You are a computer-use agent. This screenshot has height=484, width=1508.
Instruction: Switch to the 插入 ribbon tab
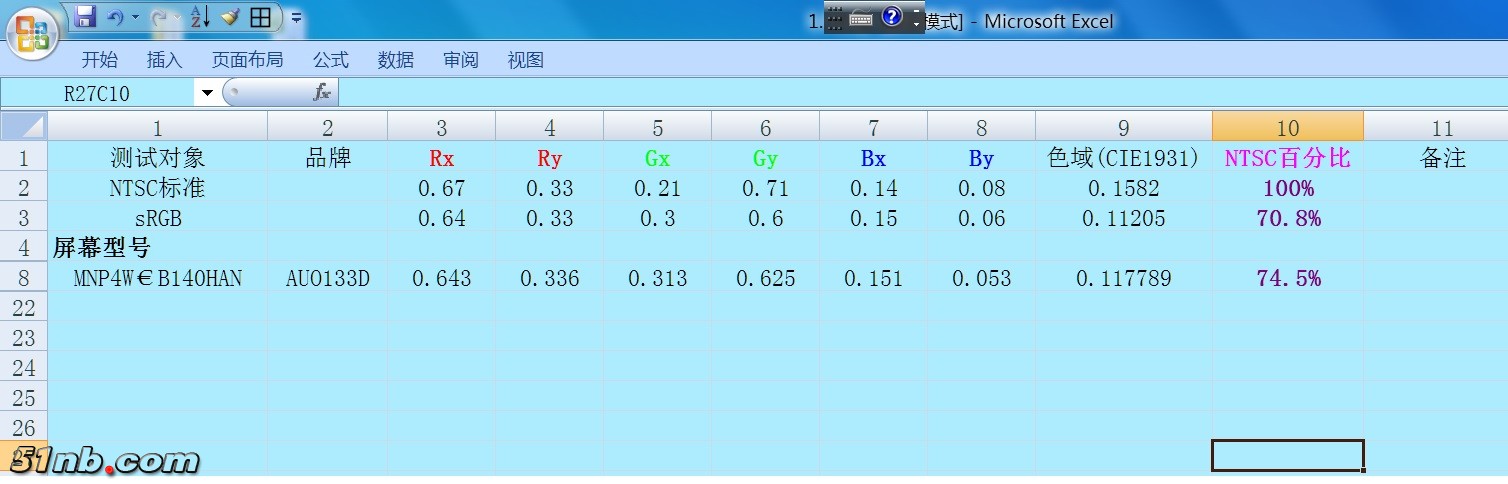click(164, 60)
